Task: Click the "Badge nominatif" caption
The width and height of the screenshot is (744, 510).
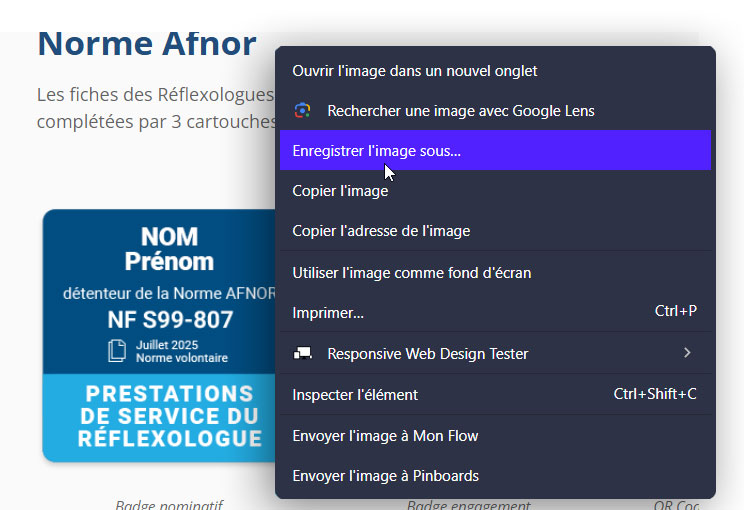Action: click(x=169, y=505)
